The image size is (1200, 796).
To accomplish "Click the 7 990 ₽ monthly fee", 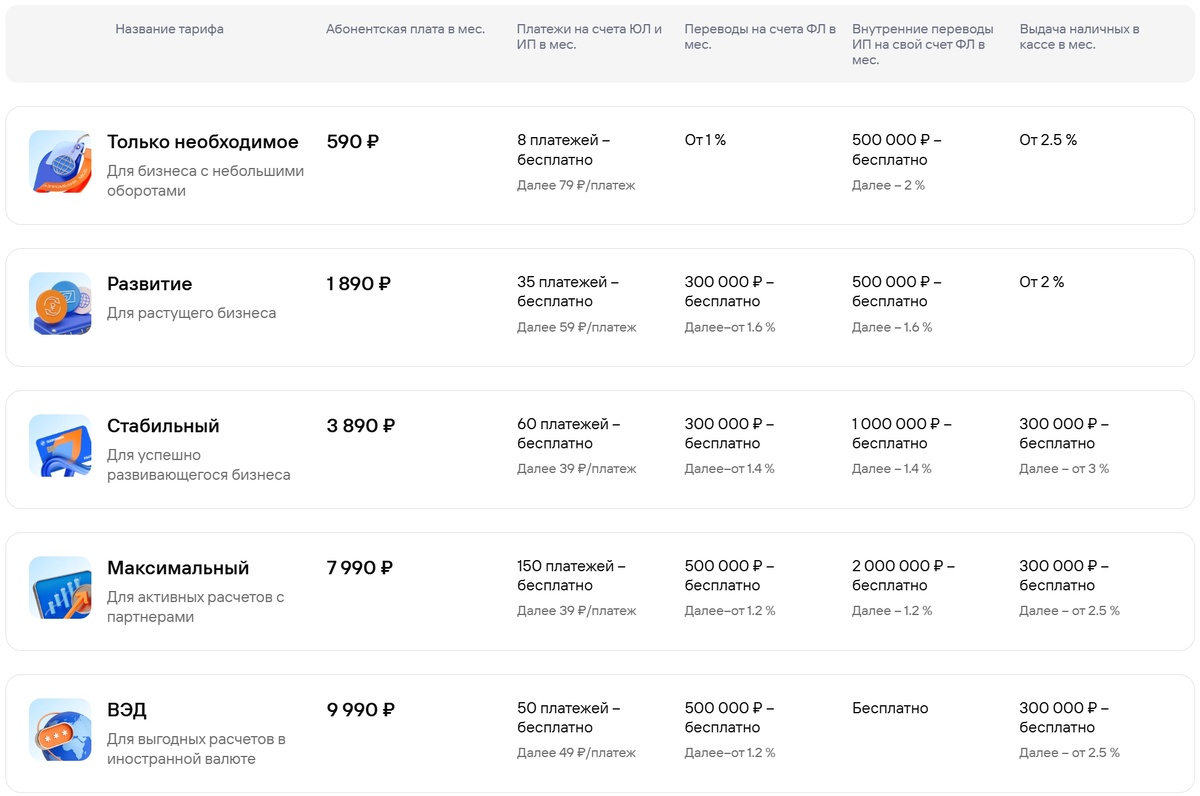I will pyautogui.click(x=359, y=568).
